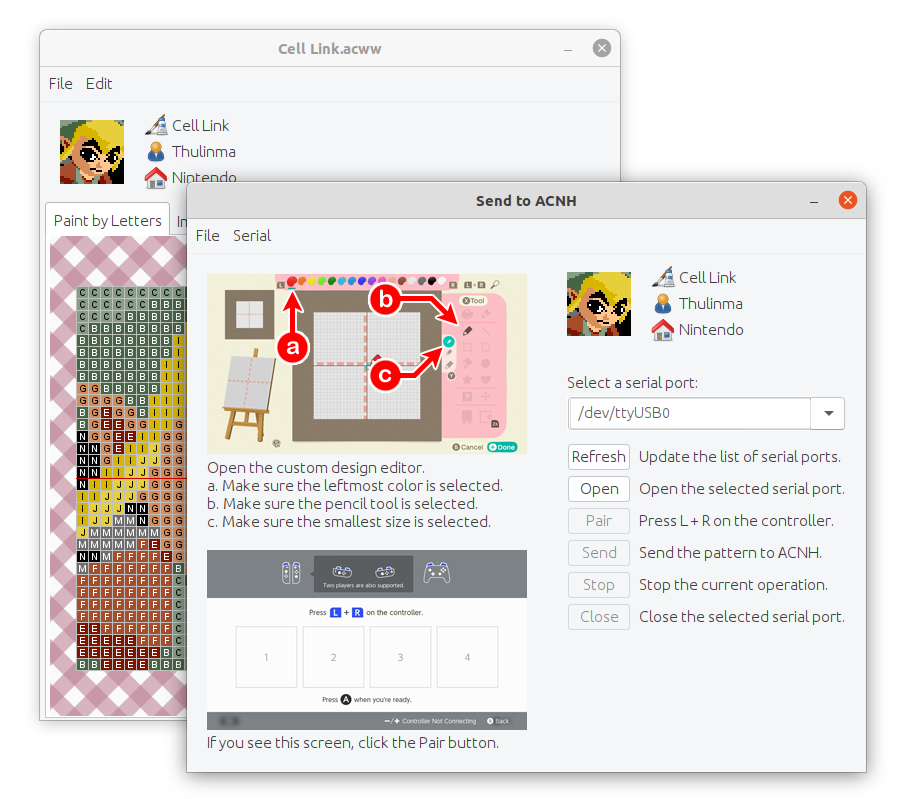Click the custom design editor instruction image
903x799 pixels.
[x=367, y=363]
